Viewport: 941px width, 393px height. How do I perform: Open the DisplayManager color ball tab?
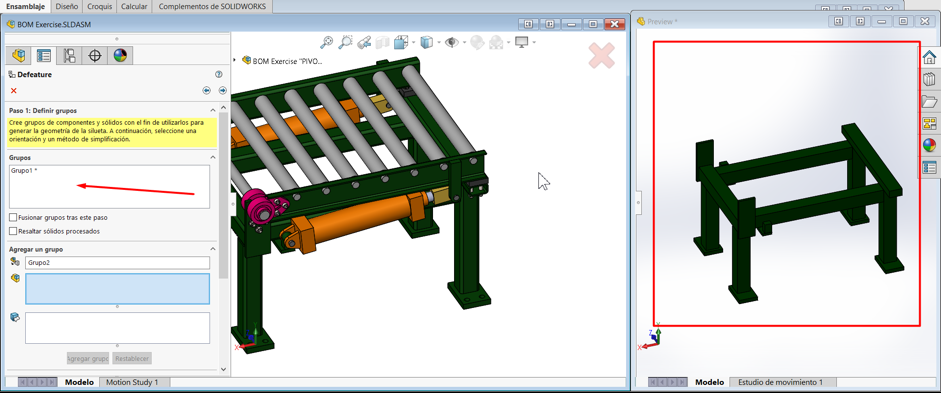pyautogui.click(x=121, y=56)
